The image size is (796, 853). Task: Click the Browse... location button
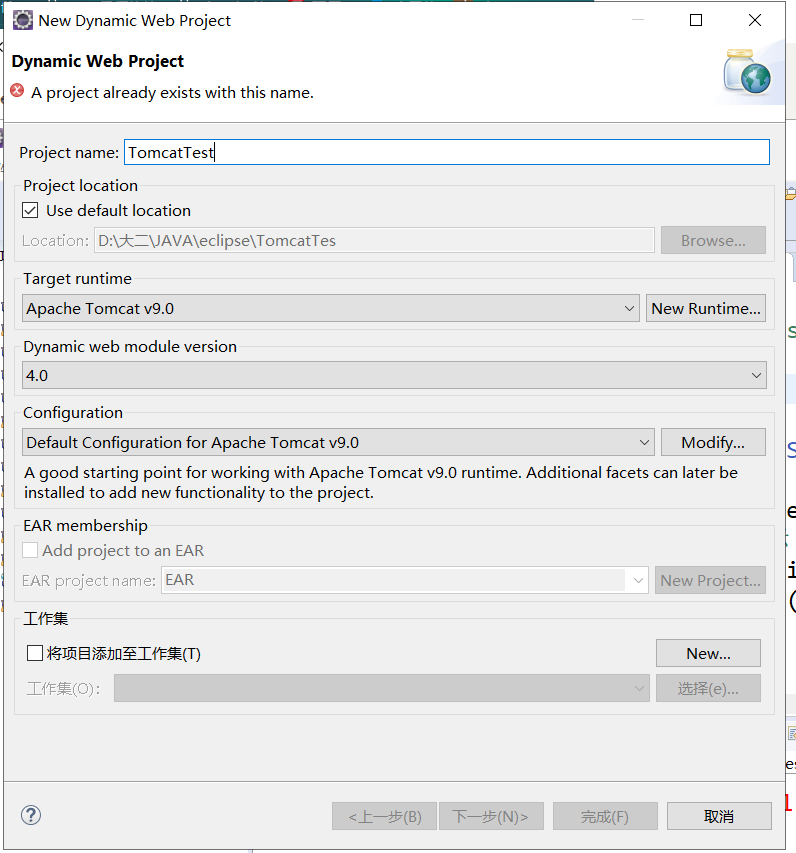click(x=713, y=240)
